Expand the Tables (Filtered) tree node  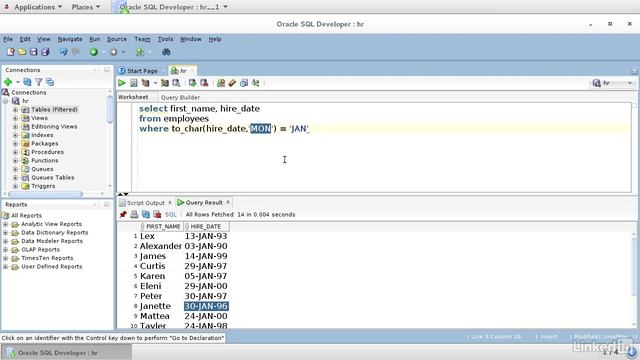tap(15, 109)
